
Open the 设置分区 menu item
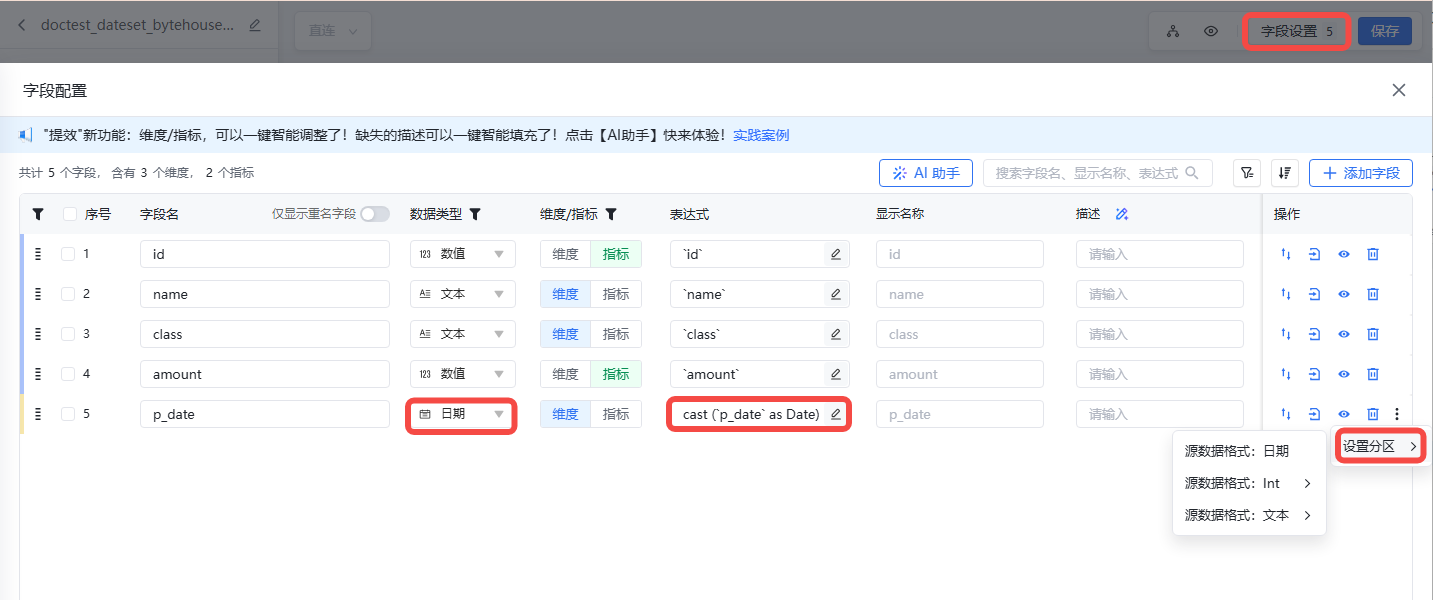[x=1379, y=446]
